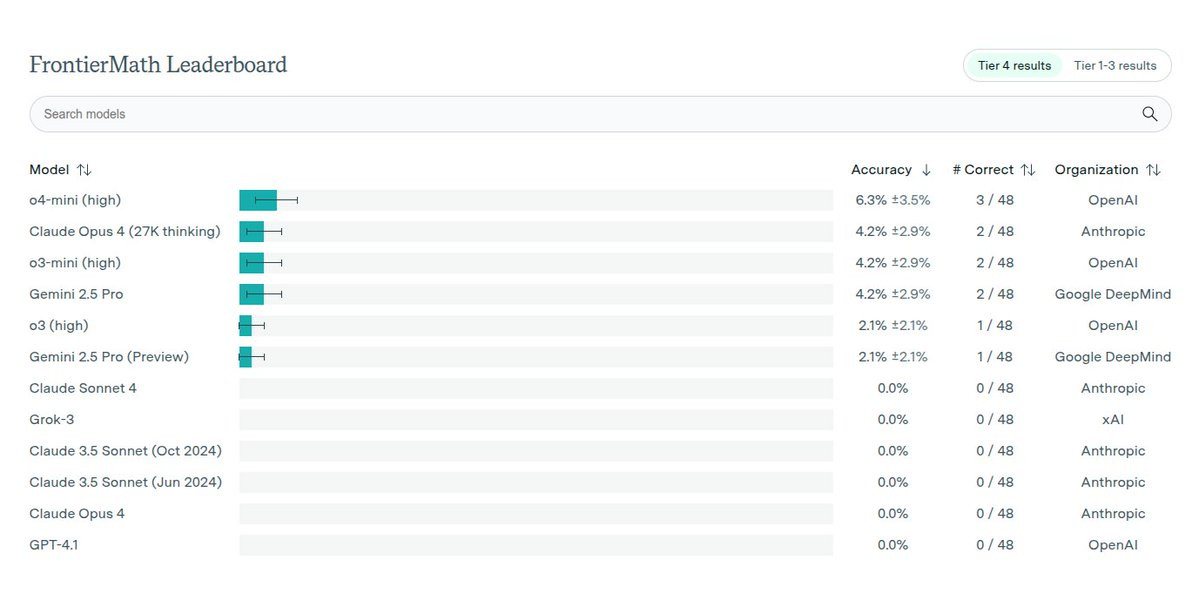Click the 3 / 48 correct count

click(995, 200)
